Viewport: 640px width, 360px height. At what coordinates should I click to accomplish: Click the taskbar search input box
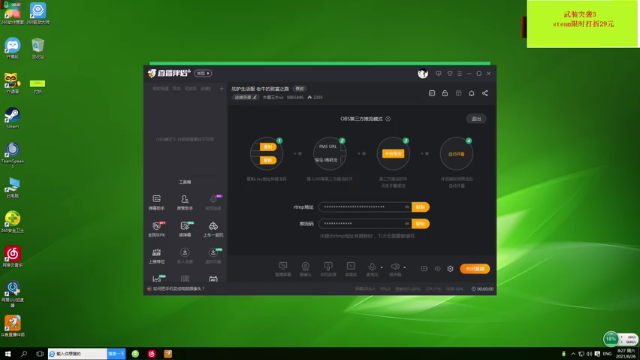77,353
